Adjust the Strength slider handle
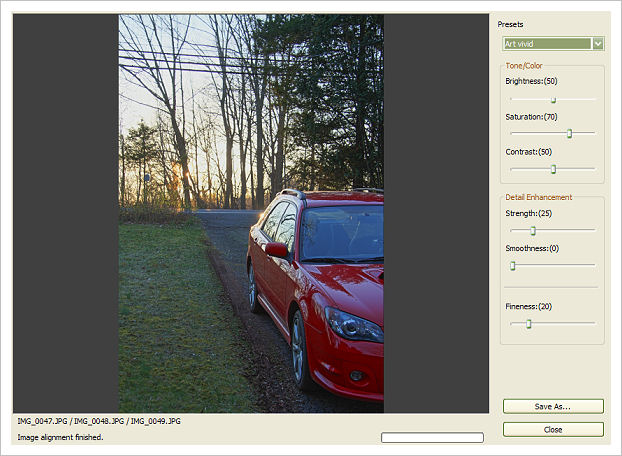 (533, 230)
